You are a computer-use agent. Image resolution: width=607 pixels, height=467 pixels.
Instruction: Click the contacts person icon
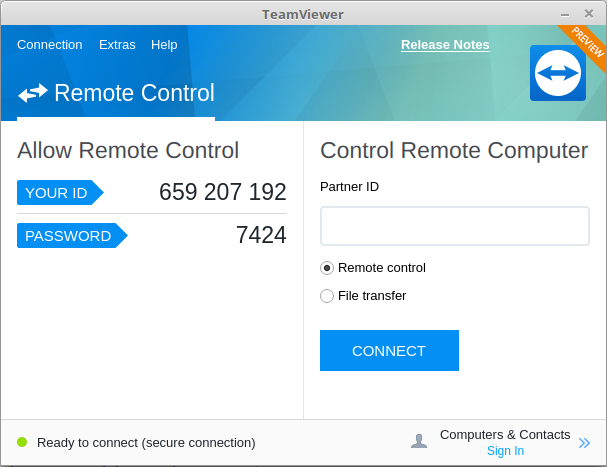(419, 441)
